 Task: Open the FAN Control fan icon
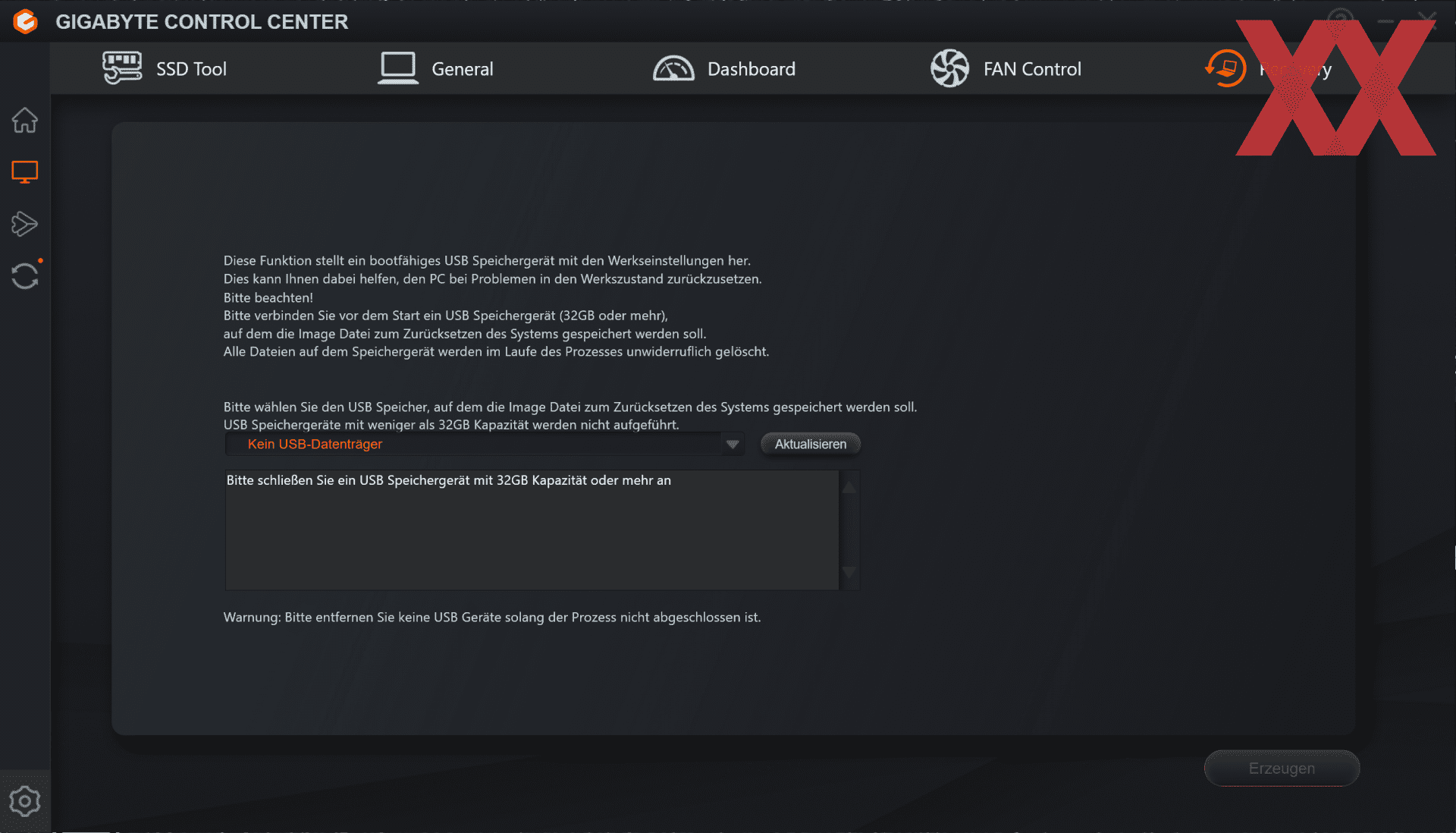pos(949,68)
